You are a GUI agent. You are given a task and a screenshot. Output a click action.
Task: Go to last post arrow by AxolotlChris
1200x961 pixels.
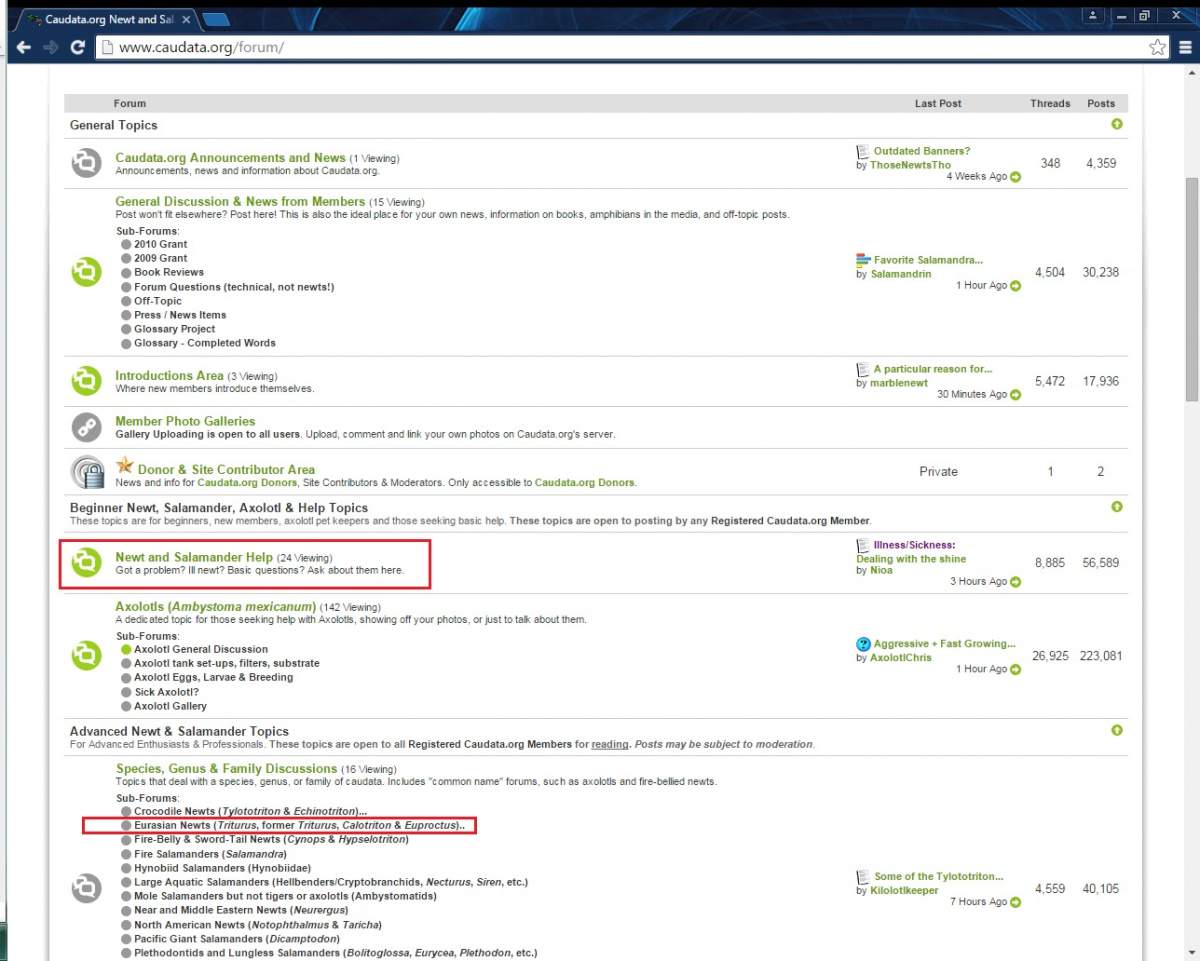pos(1016,670)
